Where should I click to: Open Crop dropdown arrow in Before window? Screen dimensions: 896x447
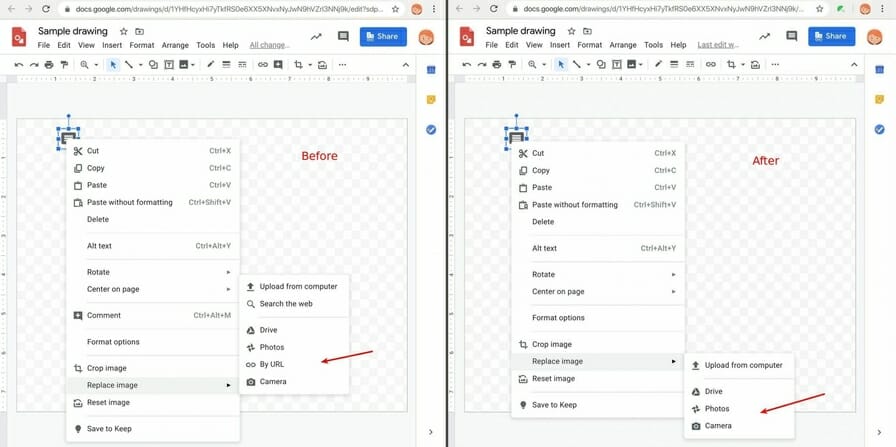[x=310, y=65]
